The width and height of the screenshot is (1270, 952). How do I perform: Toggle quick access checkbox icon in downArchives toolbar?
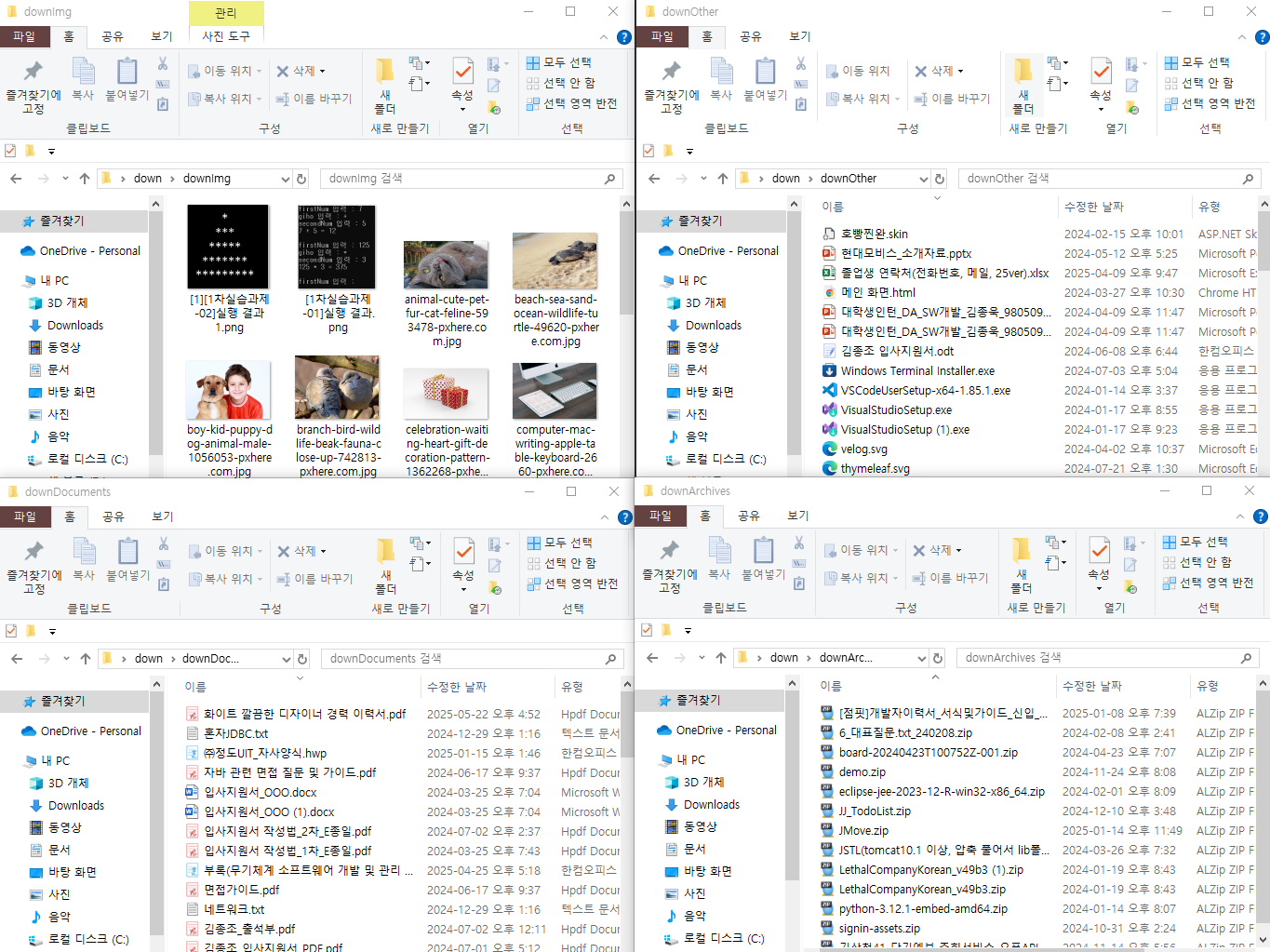[x=647, y=630]
